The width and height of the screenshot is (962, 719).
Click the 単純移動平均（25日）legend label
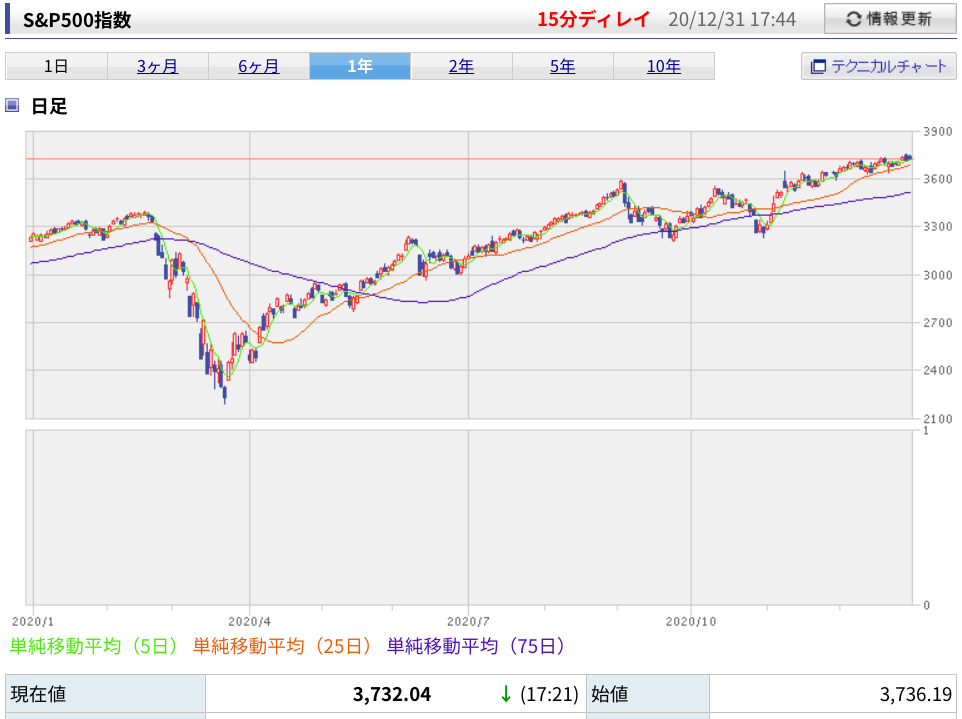coord(282,646)
